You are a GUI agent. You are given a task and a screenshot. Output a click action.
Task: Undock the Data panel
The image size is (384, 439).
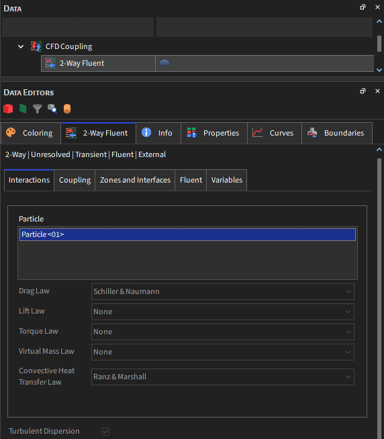[363, 7]
